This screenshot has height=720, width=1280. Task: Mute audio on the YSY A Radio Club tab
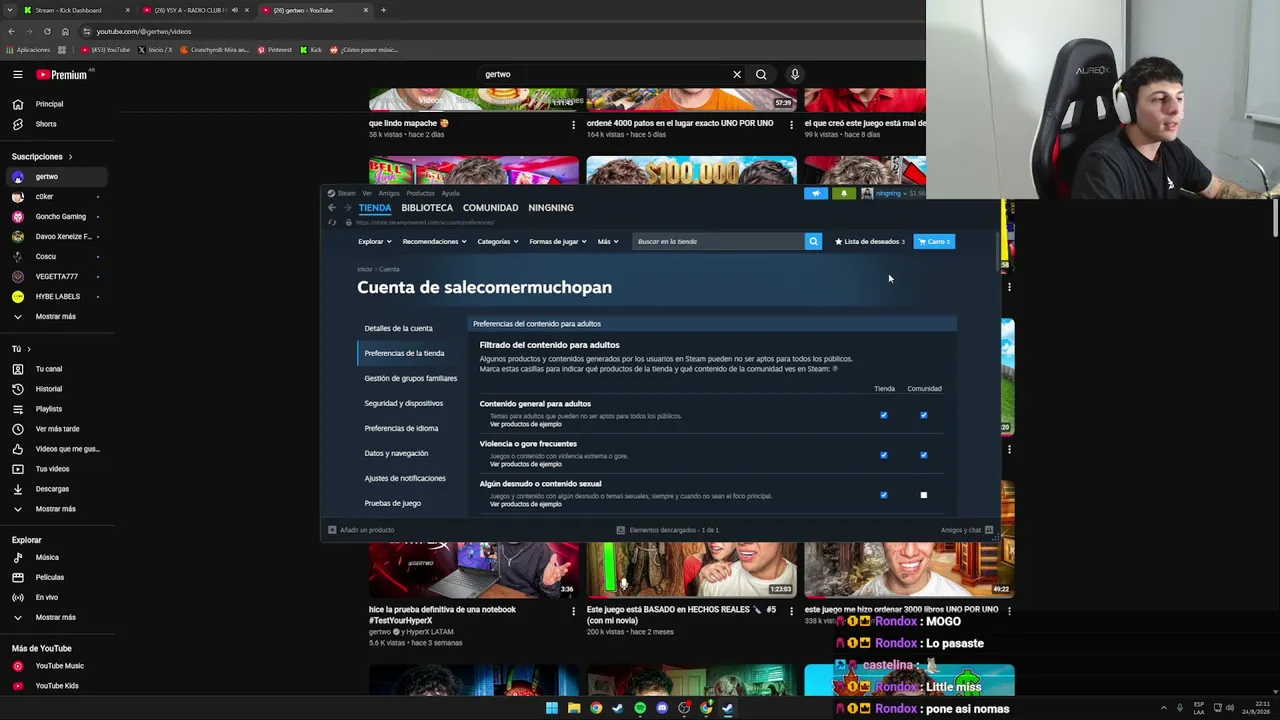point(235,10)
